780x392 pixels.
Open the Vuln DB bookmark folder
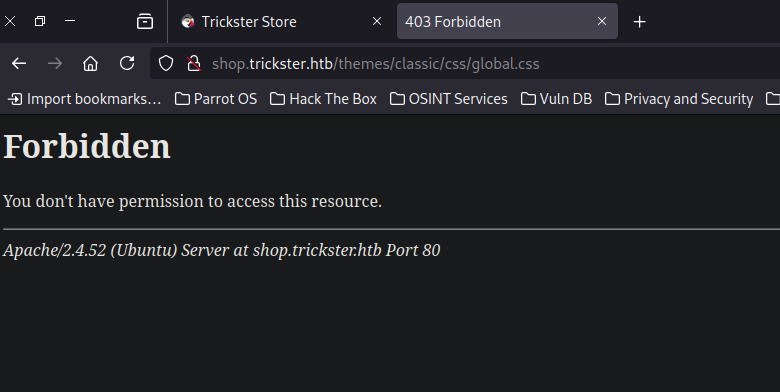click(x=557, y=99)
